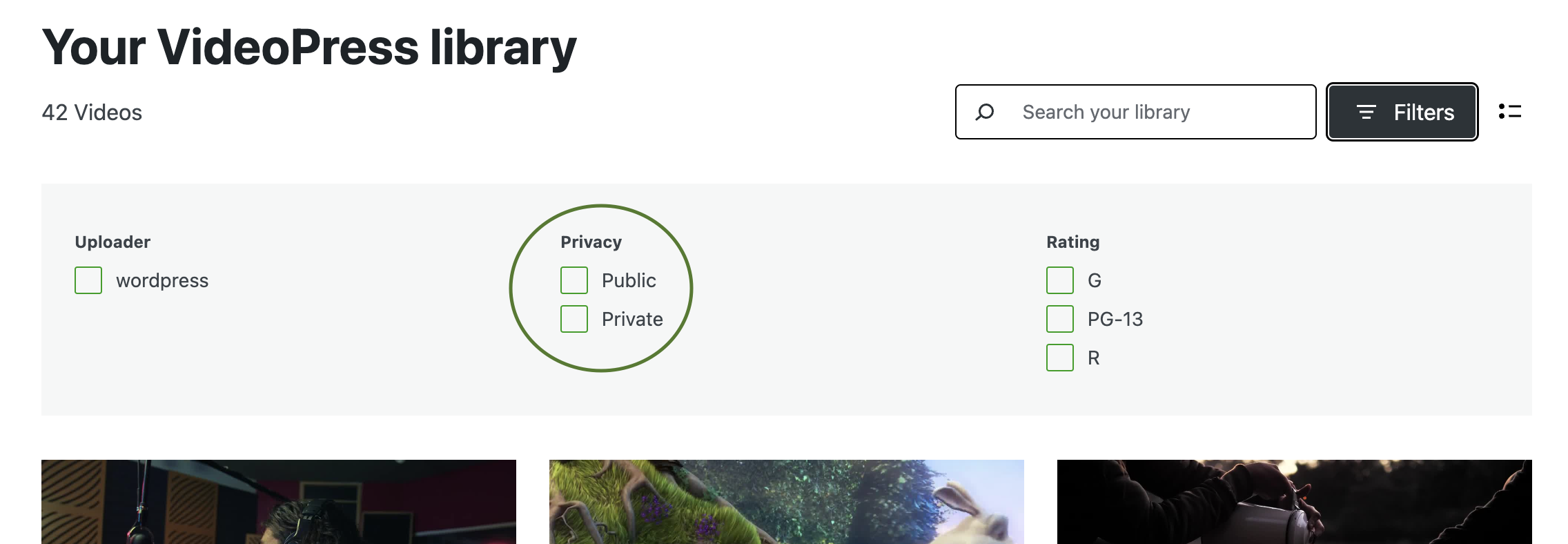Click the filter lines icon inside Filters button

(1366, 112)
